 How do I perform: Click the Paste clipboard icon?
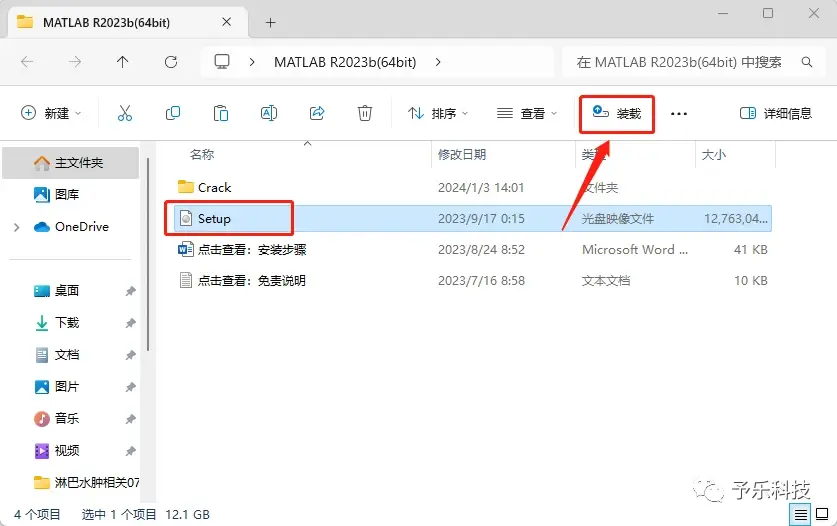tap(220, 113)
